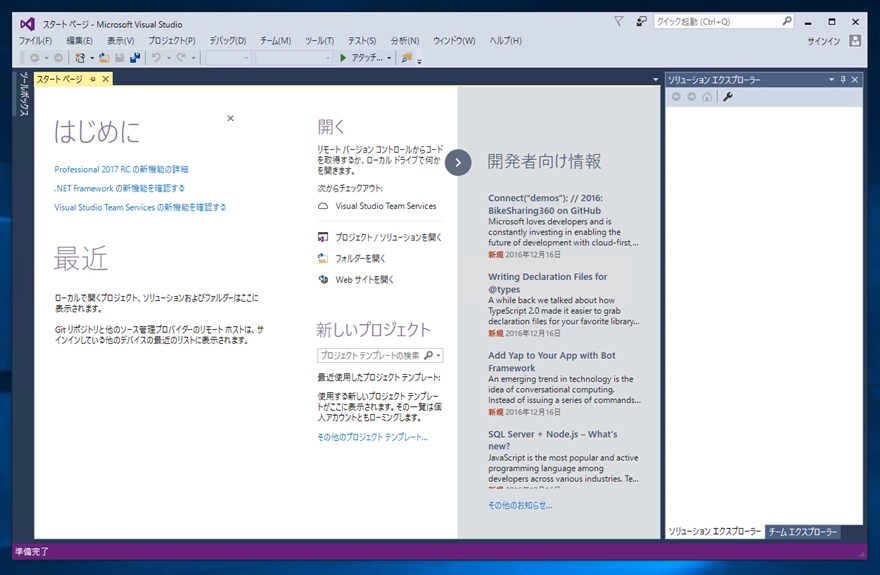This screenshot has height=575, width=880.
Task: Open the solution configurations combo box
Action: point(228,58)
